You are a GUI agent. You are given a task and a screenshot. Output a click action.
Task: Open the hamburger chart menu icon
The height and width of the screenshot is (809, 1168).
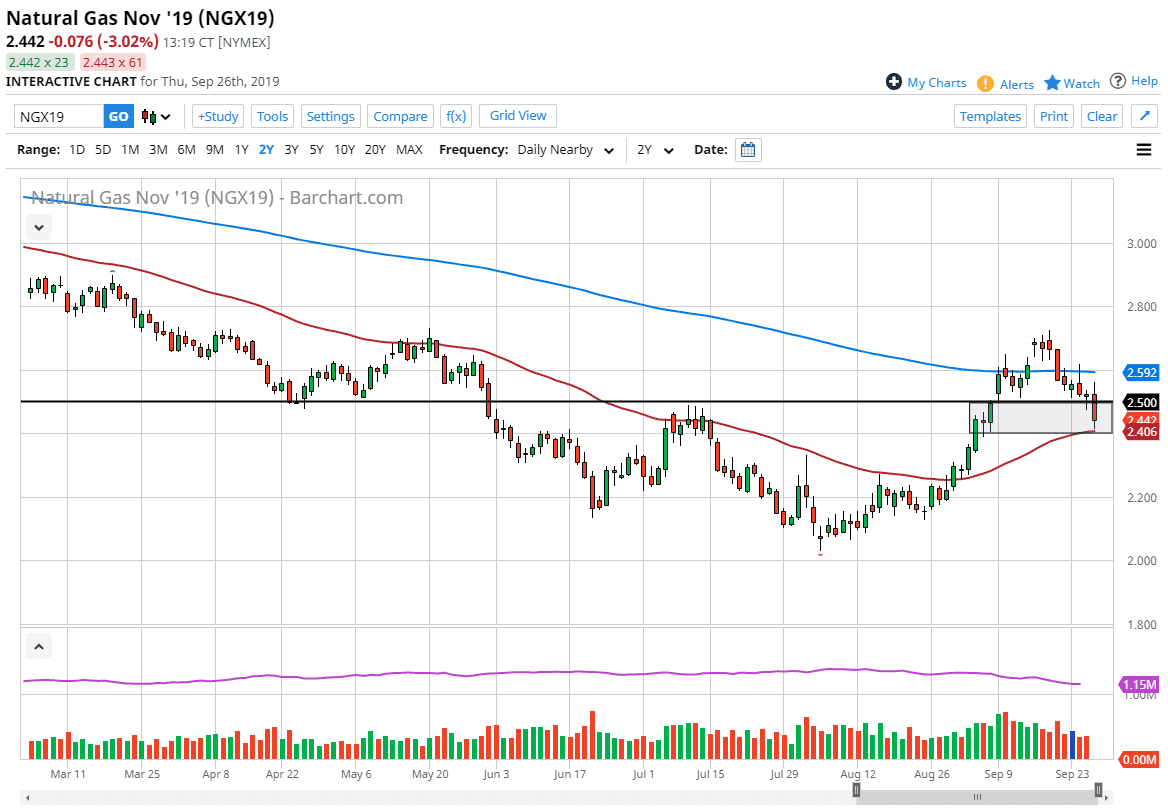click(1144, 150)
